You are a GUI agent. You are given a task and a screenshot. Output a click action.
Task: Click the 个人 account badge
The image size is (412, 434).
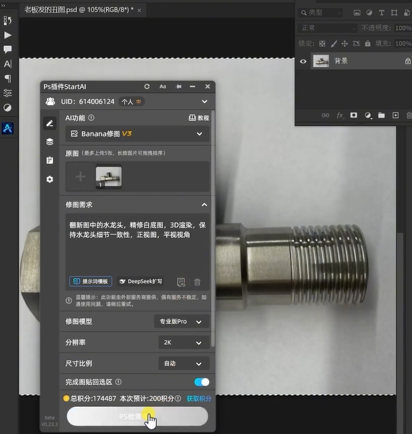click(x=131, y=101)
